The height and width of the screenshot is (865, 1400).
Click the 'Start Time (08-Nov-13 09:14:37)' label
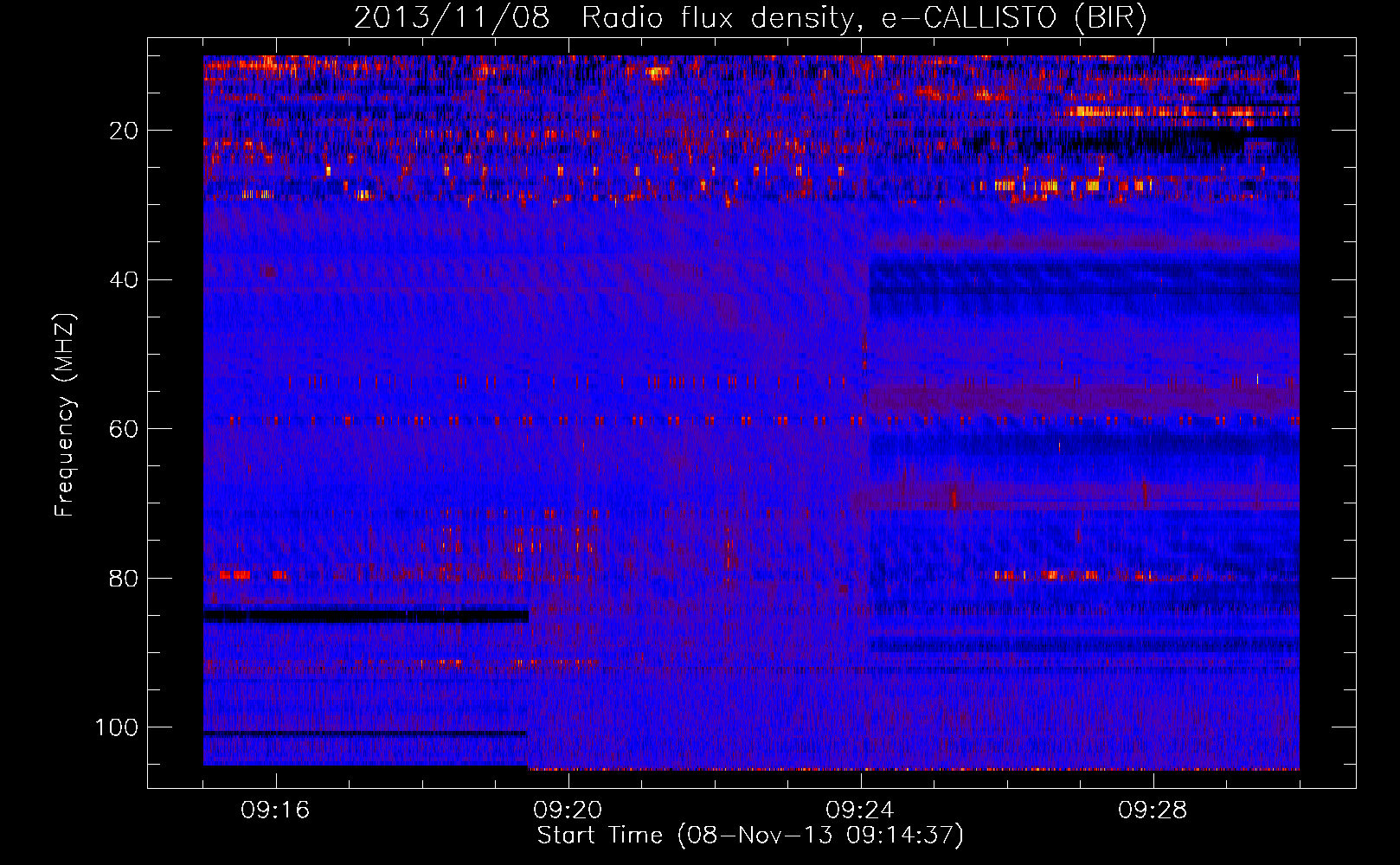(x=750, y=836)
